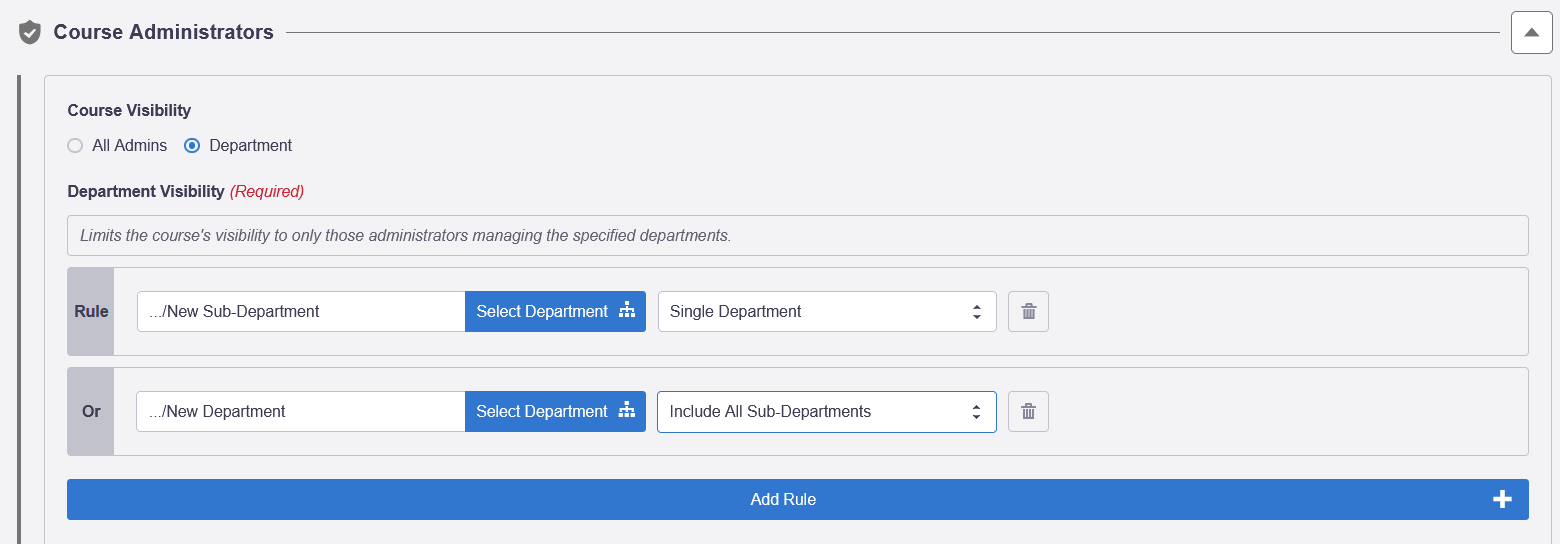
Task: Delete the New Department rule with trash icon
Action: [x=1028, y=412]
